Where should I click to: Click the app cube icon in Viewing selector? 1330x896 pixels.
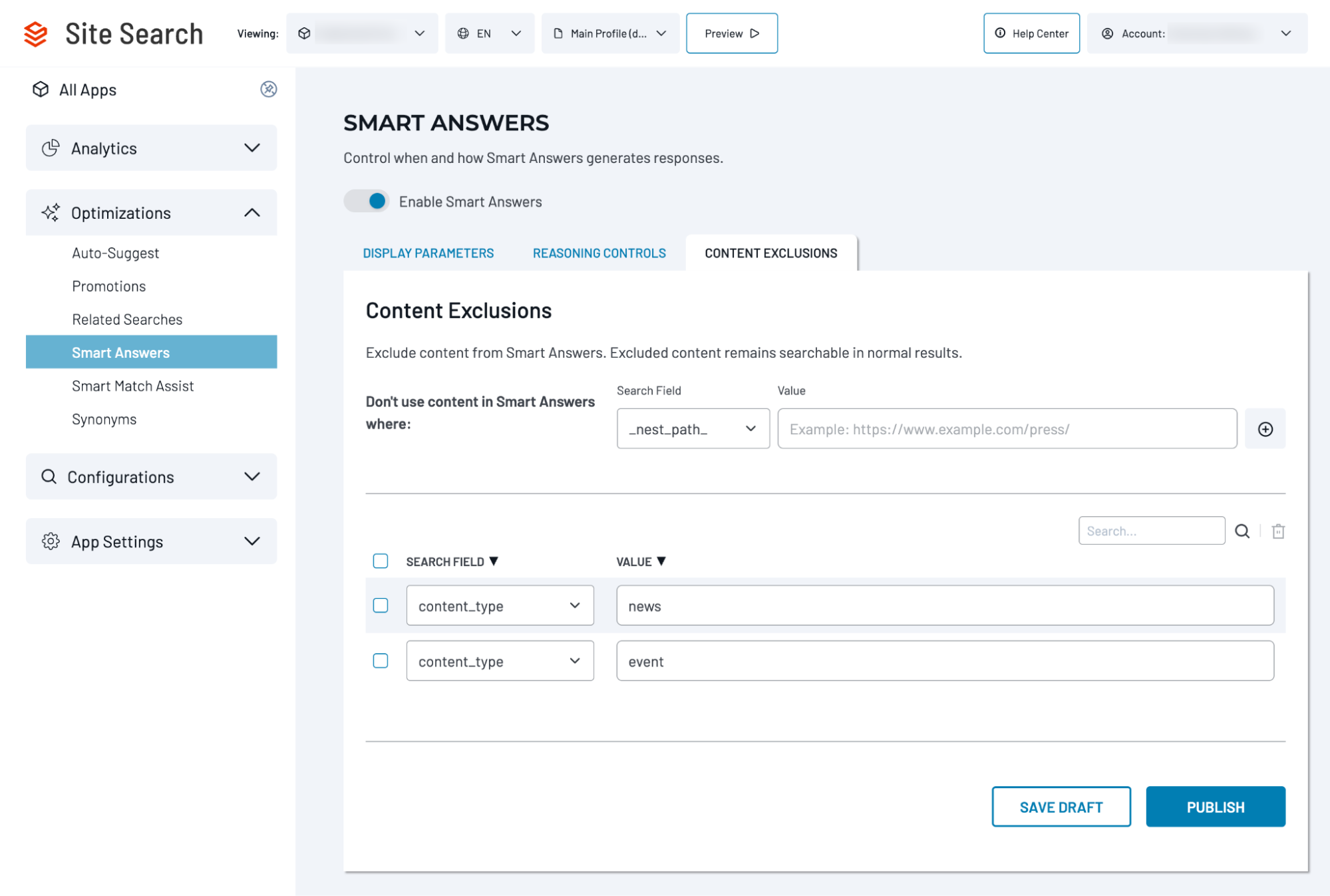[x=304, y=33]
